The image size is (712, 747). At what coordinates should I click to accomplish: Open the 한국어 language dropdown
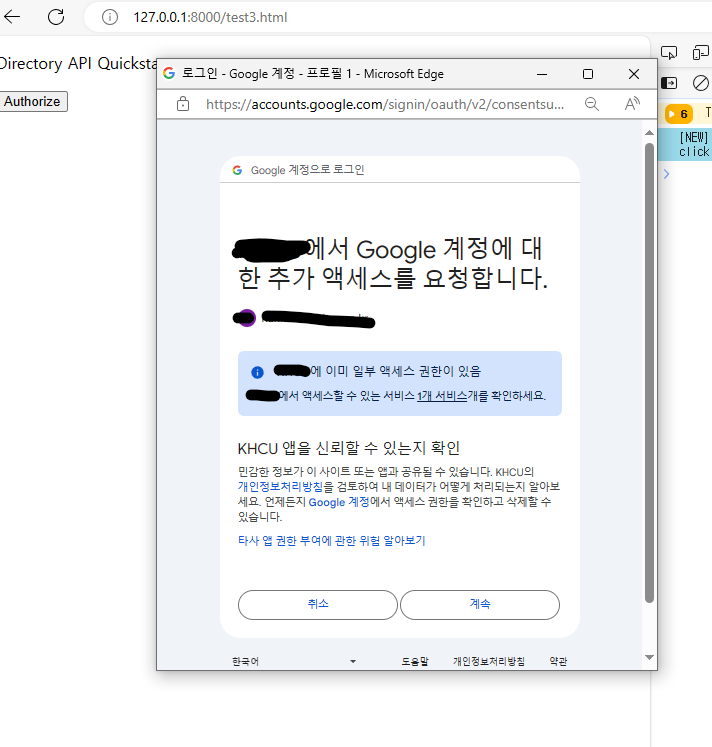click(294, 661)
